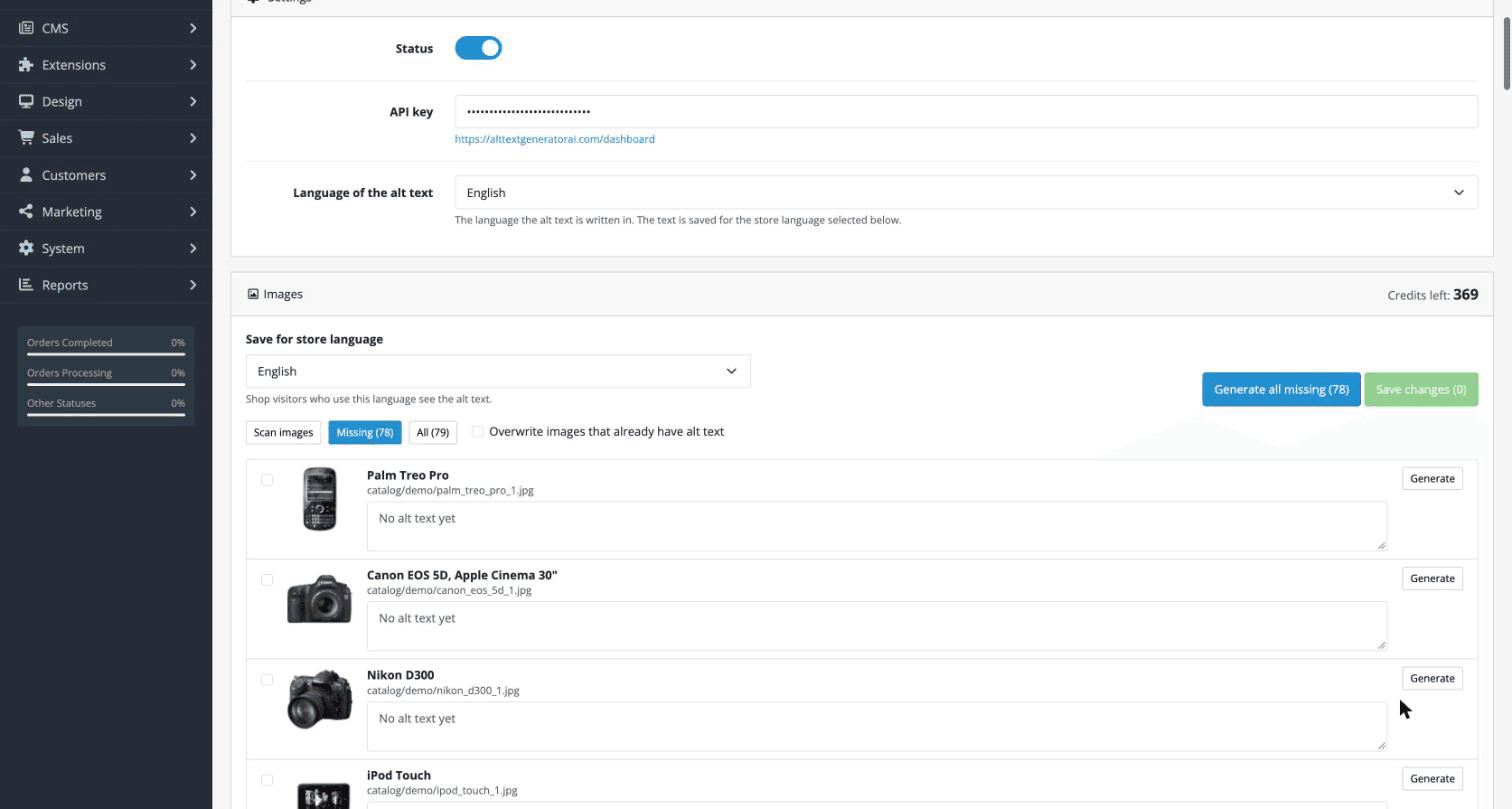Click the Palm Treo Pro phone thumbnail
Screen dimensions: 1512x809
320,499
